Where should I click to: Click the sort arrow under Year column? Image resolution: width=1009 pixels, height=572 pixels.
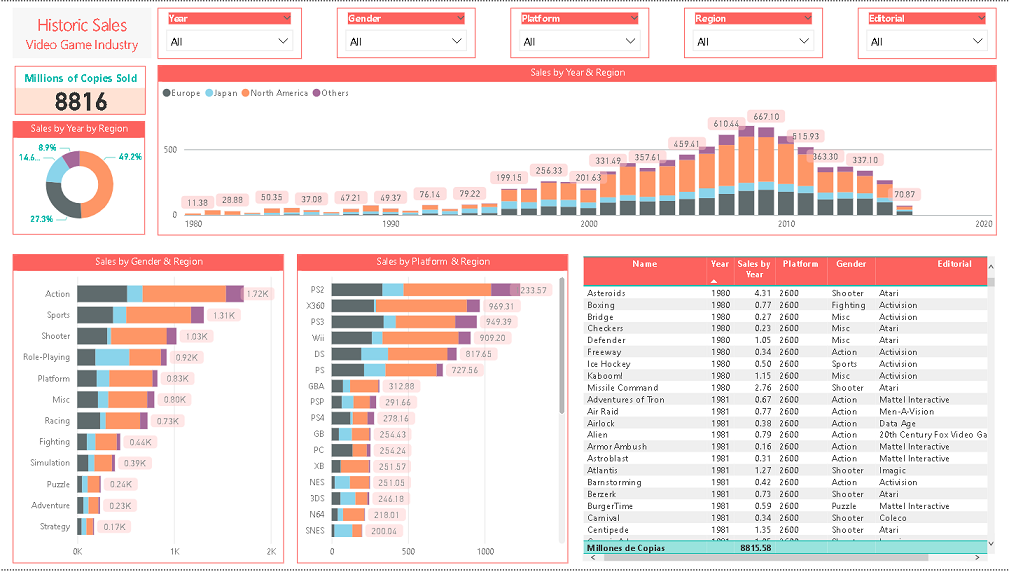pyautogui.click(x=714, y=282)
